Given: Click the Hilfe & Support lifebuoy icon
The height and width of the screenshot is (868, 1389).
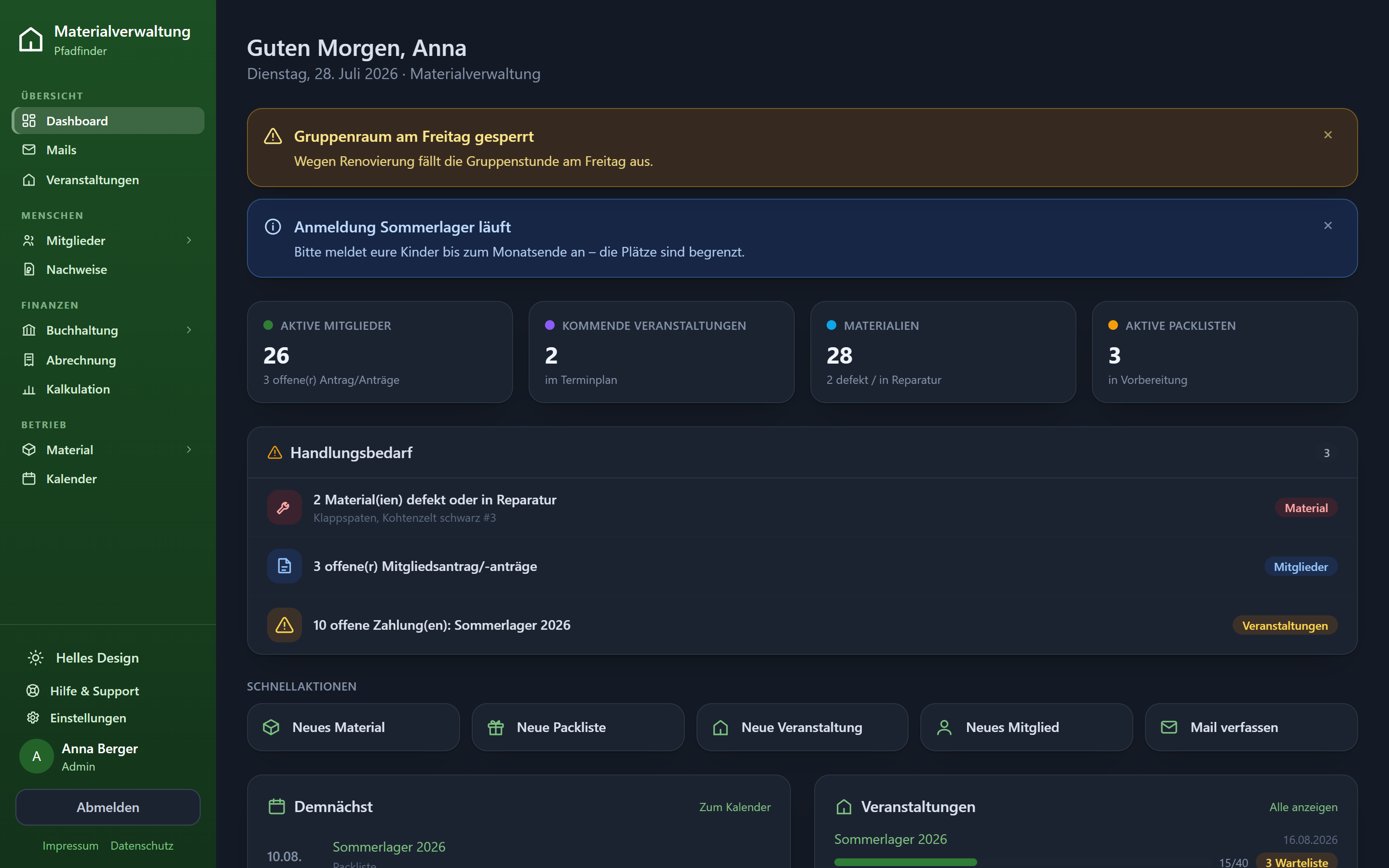Looking at the screenshot, I should [33, 691].
